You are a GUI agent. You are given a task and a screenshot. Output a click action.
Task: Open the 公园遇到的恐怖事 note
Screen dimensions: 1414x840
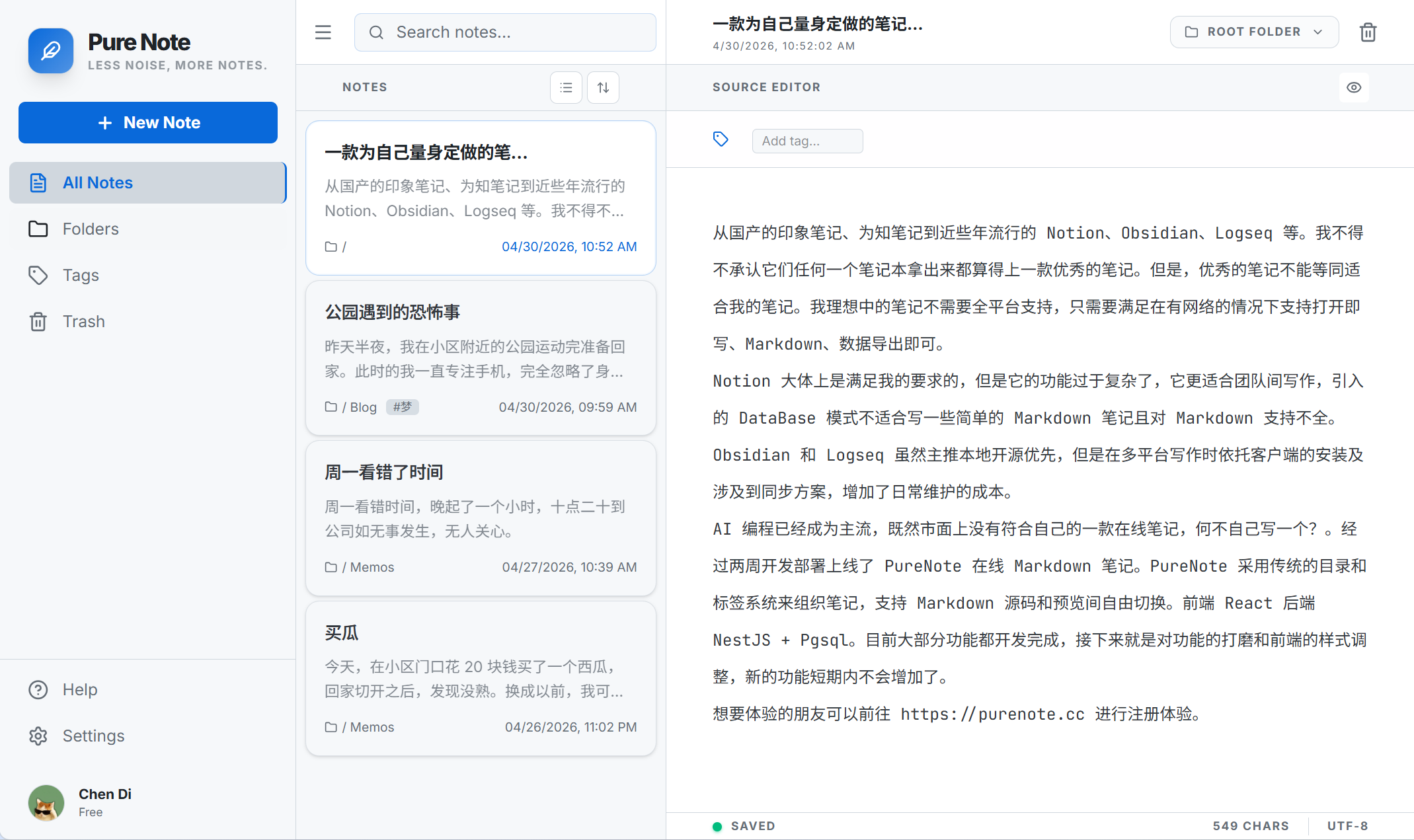pos(481,358)
